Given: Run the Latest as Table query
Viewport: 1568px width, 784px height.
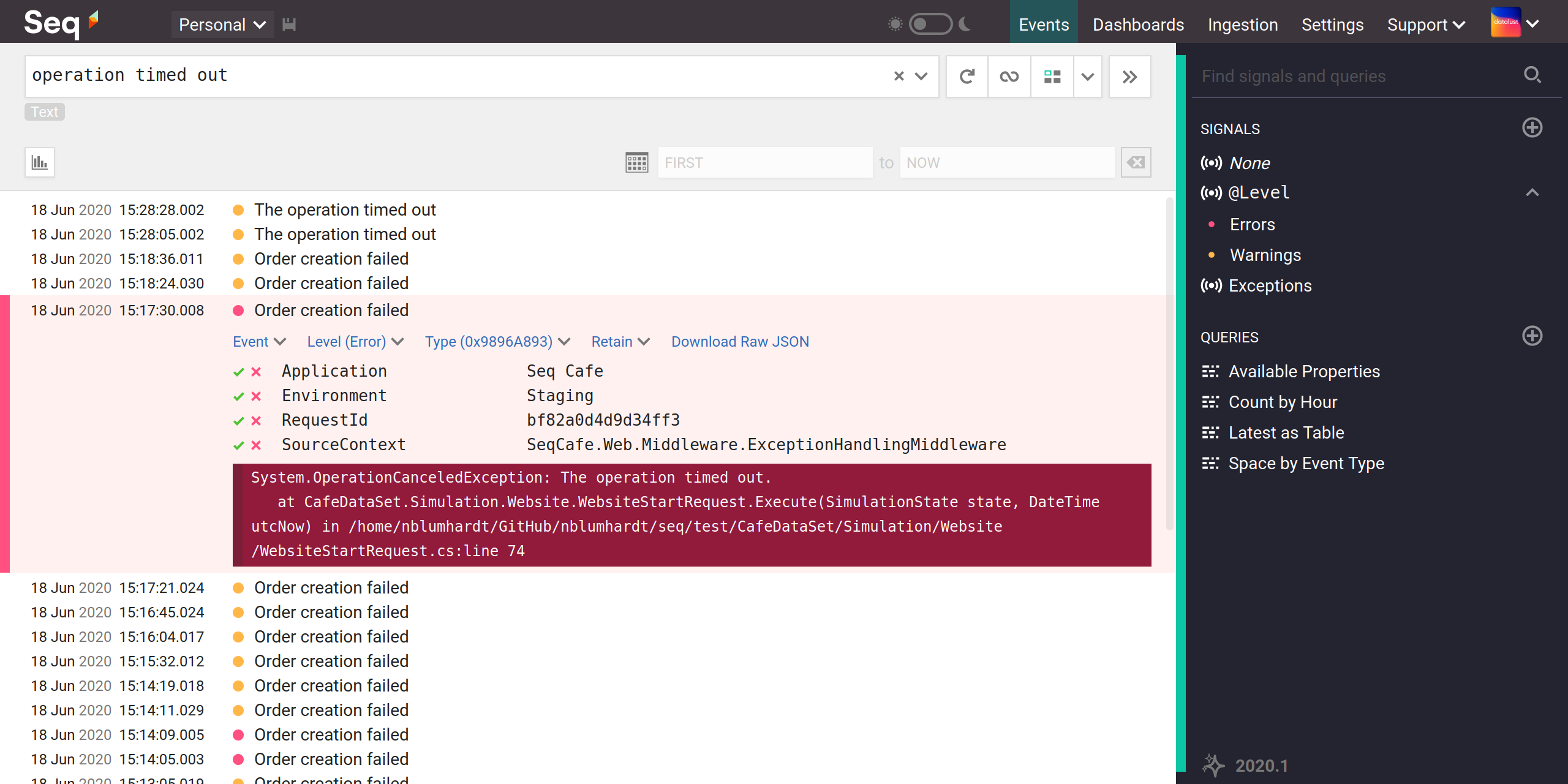Looking at the screenshot, I should click(1286, 432).
